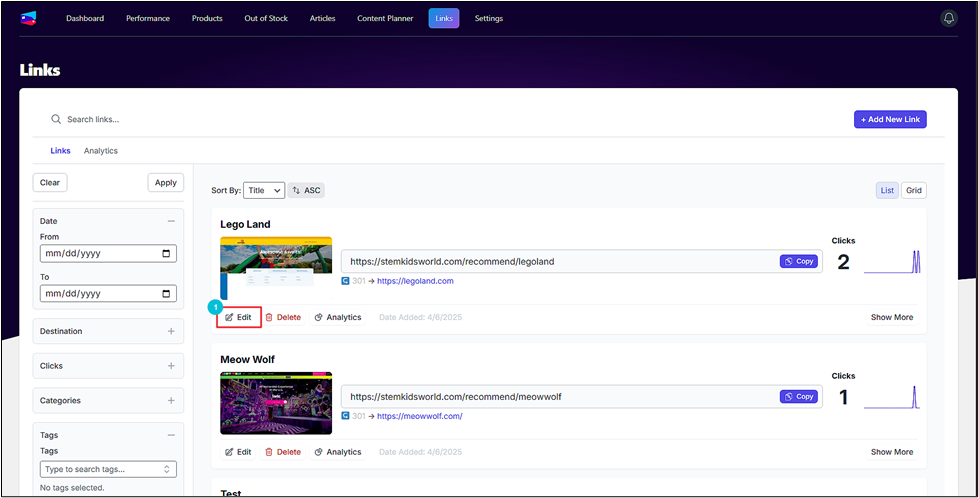
Task: Expand the Clicks filter
Action: click(x=171, y=366)
